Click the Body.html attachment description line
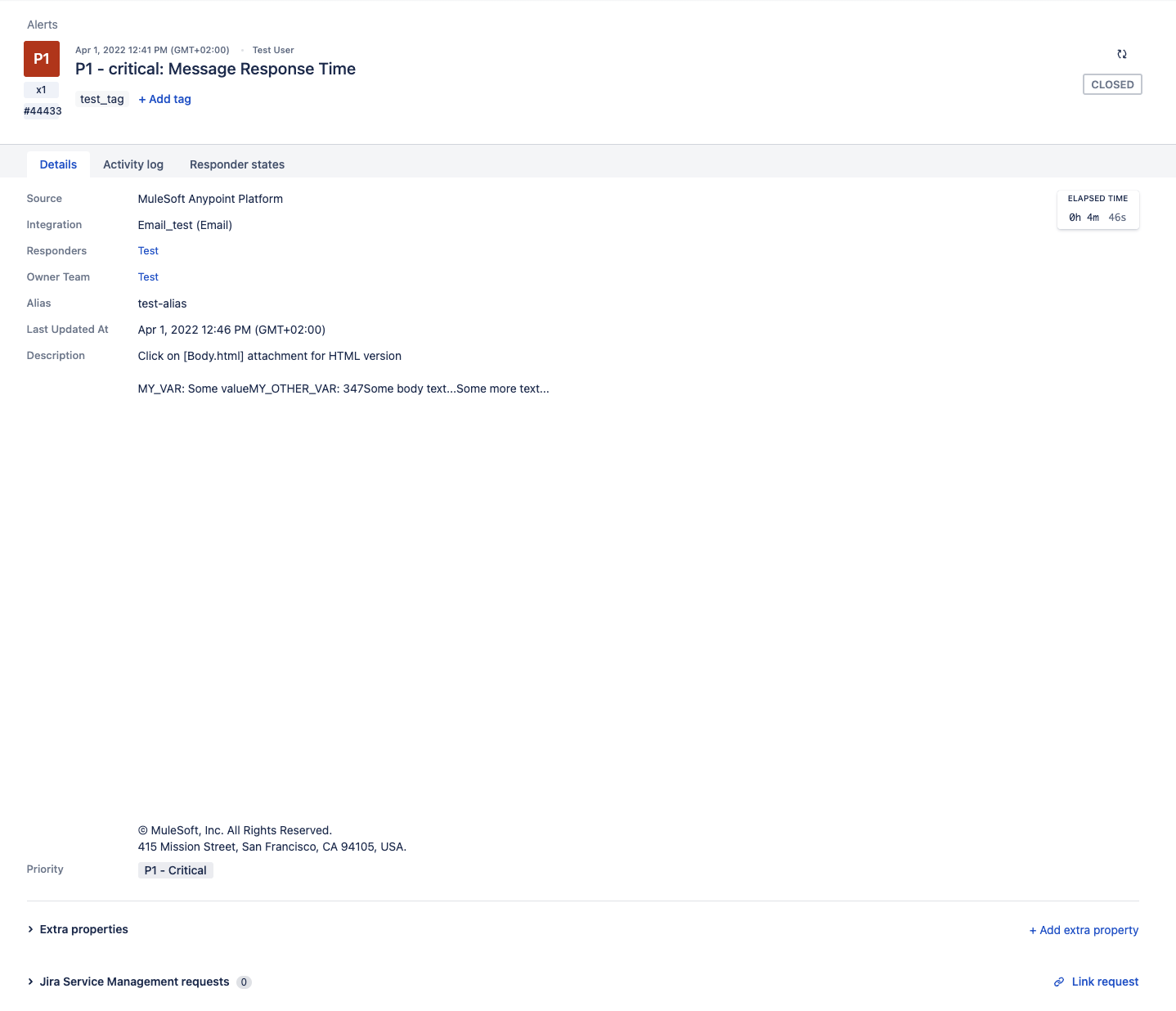 pos(270,356)
